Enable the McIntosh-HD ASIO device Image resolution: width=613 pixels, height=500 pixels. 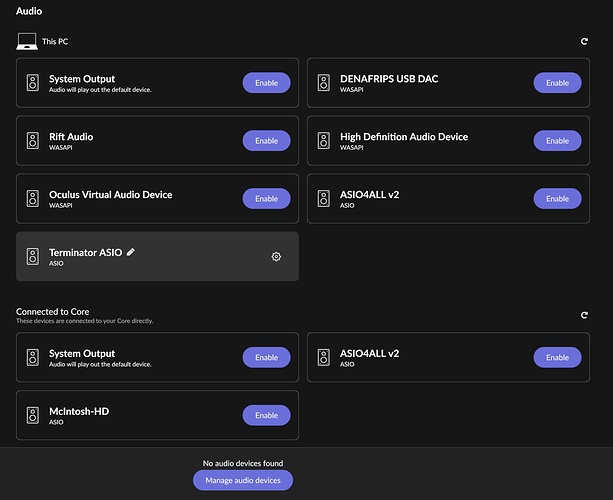click(x=267, y=415)
